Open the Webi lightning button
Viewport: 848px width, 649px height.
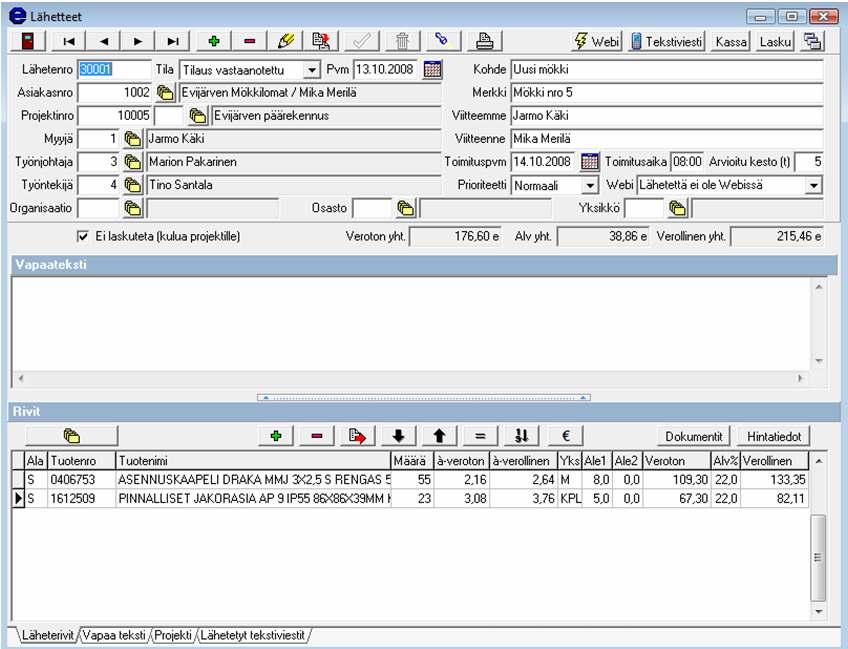(x=597, y=41)
